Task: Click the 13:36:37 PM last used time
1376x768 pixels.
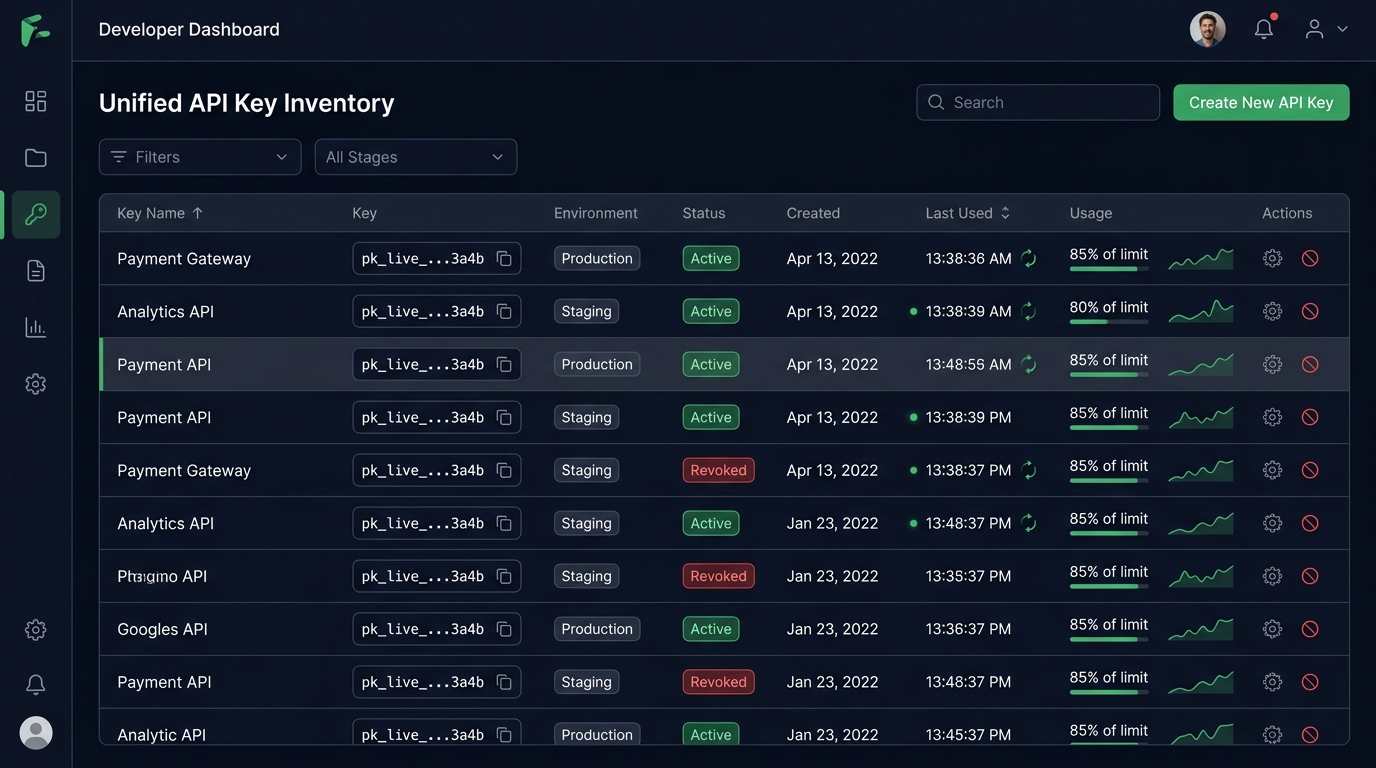Action: [x=968, y=629]
